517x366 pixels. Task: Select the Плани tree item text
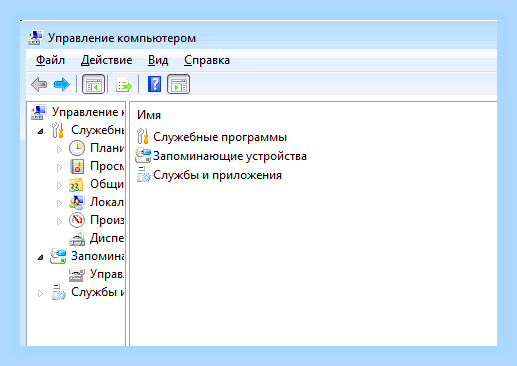[107, 148]
